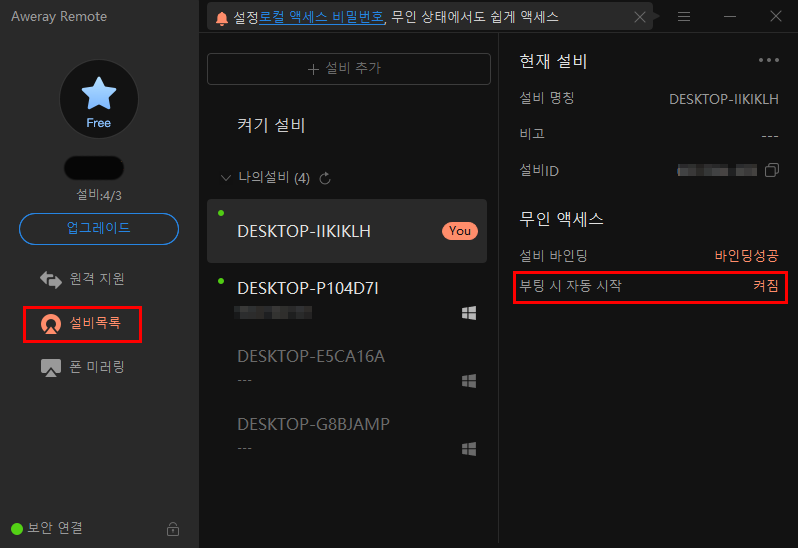Open the 로컬 액세스 비밀번호 link
This screenshot has width=798, height=548.
(x=321, y=17)
